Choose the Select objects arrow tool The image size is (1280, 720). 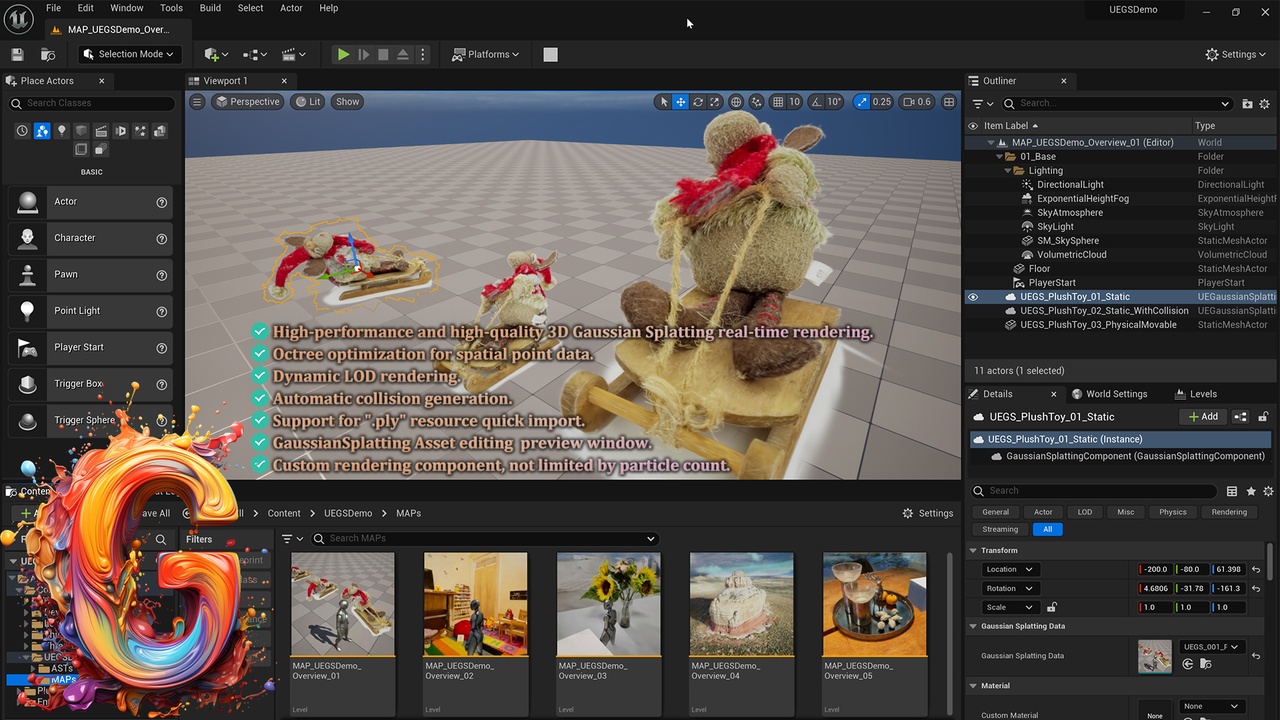(x=663, y=102)
